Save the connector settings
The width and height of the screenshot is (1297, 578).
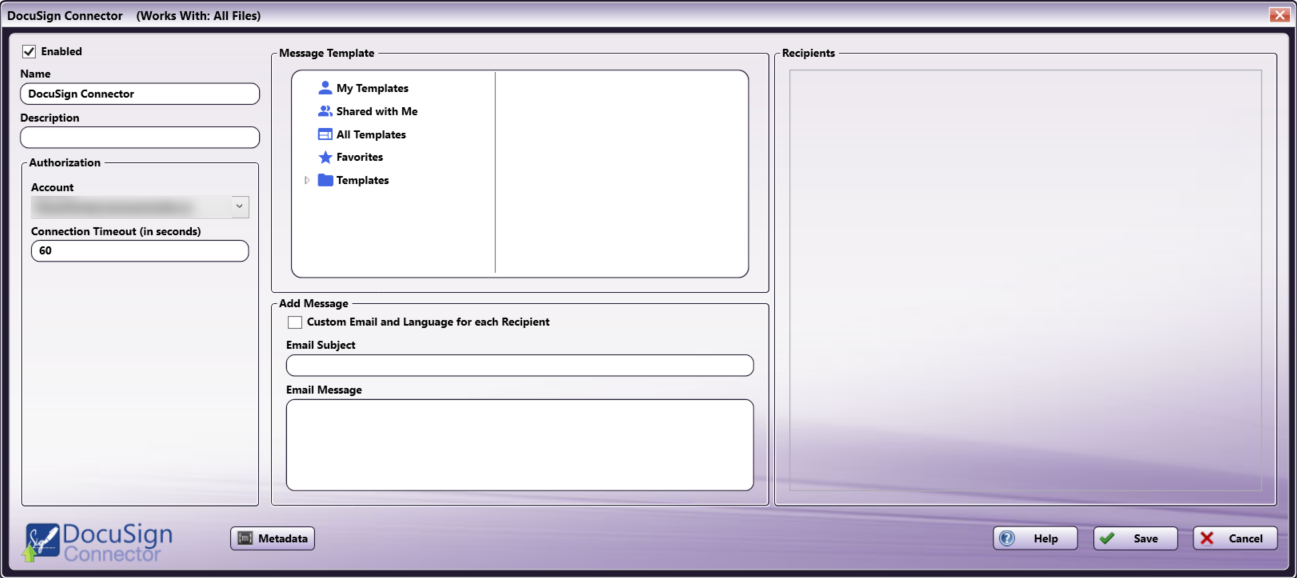[1135, 538]
